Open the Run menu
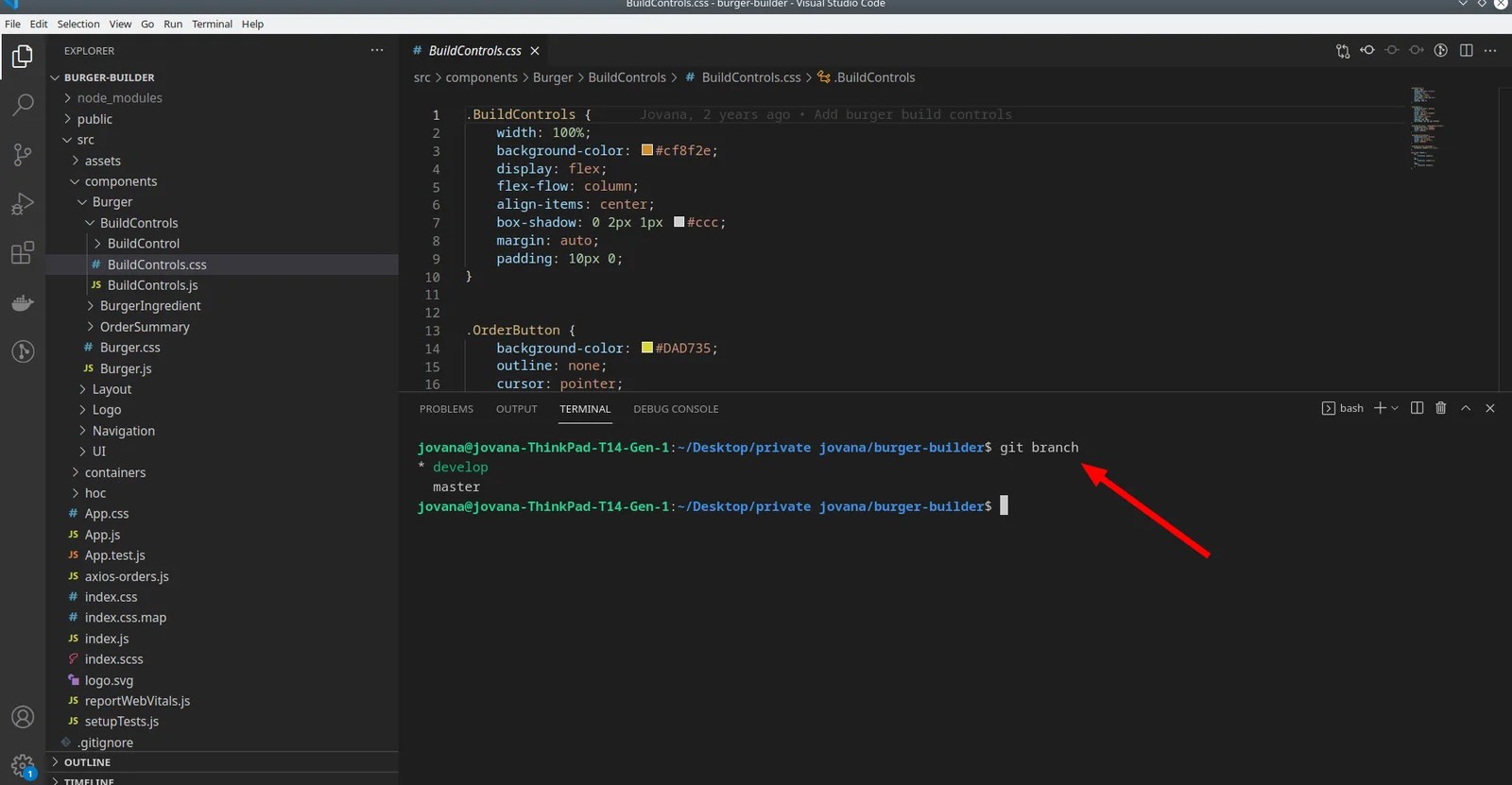Image resolution: width=1512 pixels, height=785 pixels. (173, 25)
